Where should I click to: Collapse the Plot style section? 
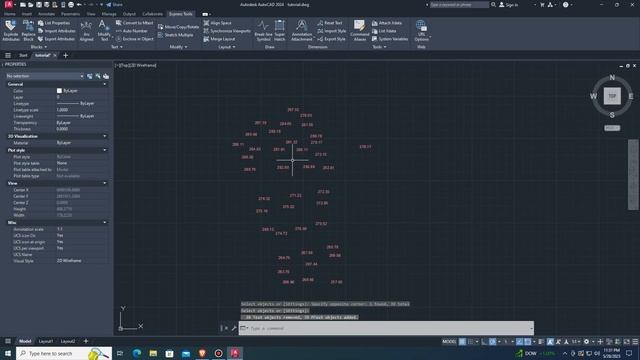(x=105, y=150)
